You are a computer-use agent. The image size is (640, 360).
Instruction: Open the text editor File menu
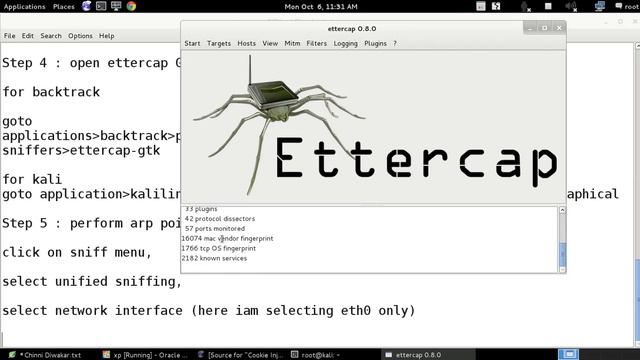(9, 36)
